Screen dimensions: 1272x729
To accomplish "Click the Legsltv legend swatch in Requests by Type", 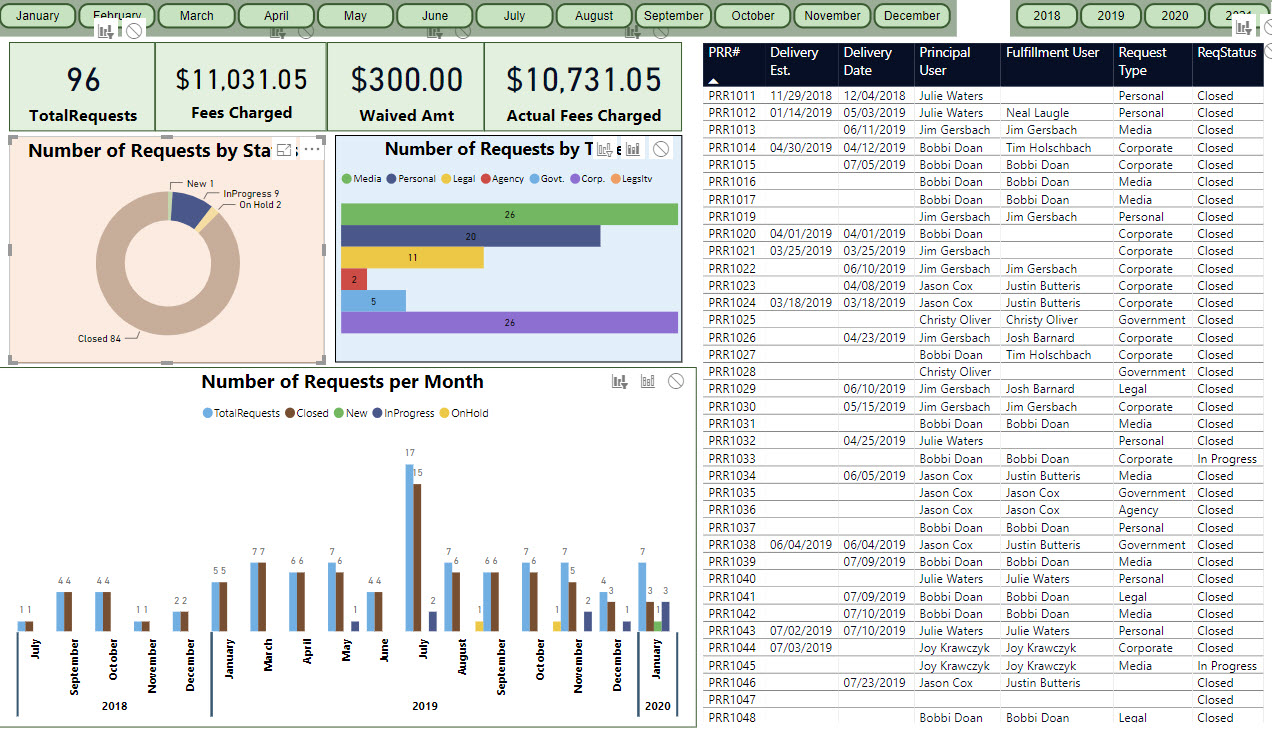I will (615, 179).
